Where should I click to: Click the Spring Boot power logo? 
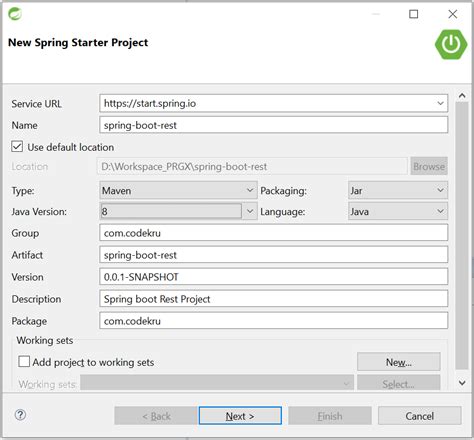click(x=451, y=44)
